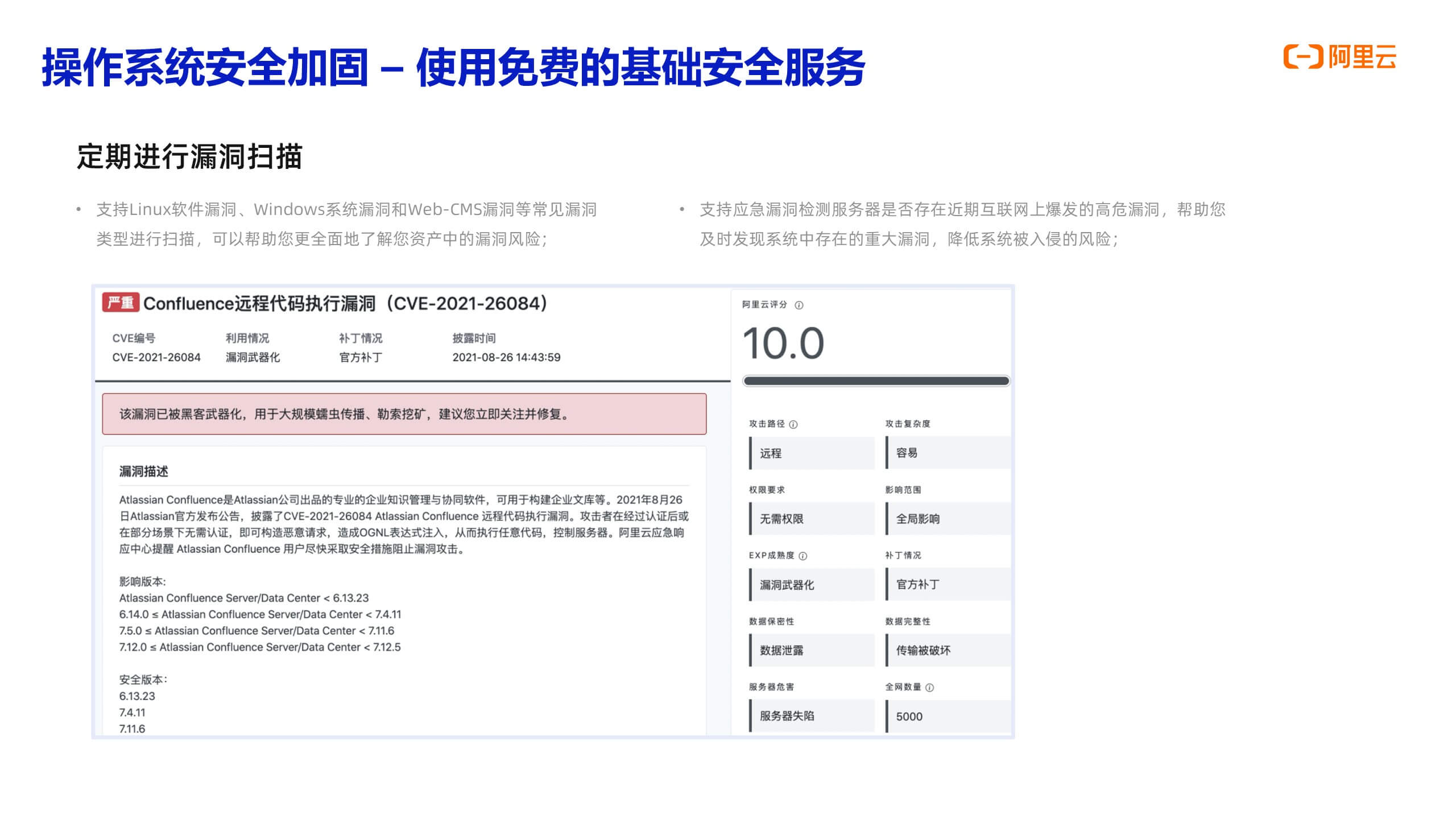
Task: Click the red weaponized warning banner
Action: point(404,414)
